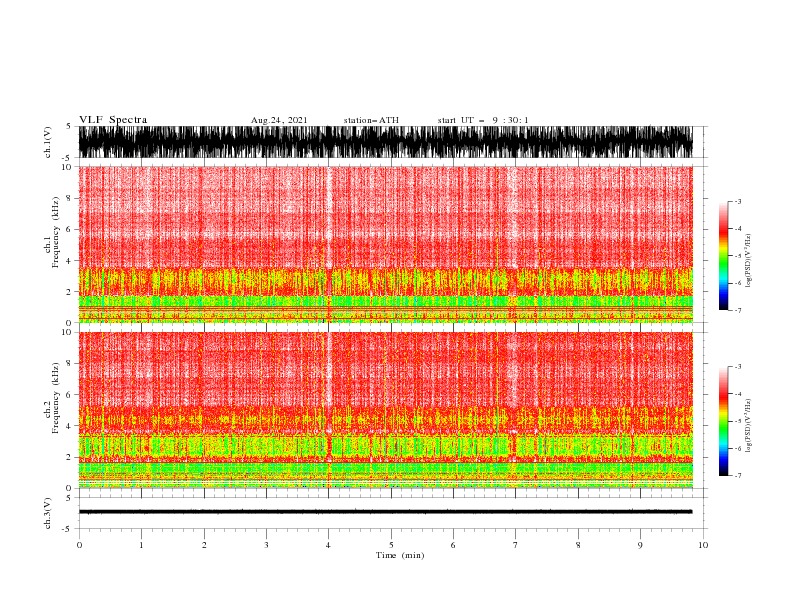Click the -5 tick label of ch.3(V) axis
Screen dimensions: 792x612
coord(68,529)
